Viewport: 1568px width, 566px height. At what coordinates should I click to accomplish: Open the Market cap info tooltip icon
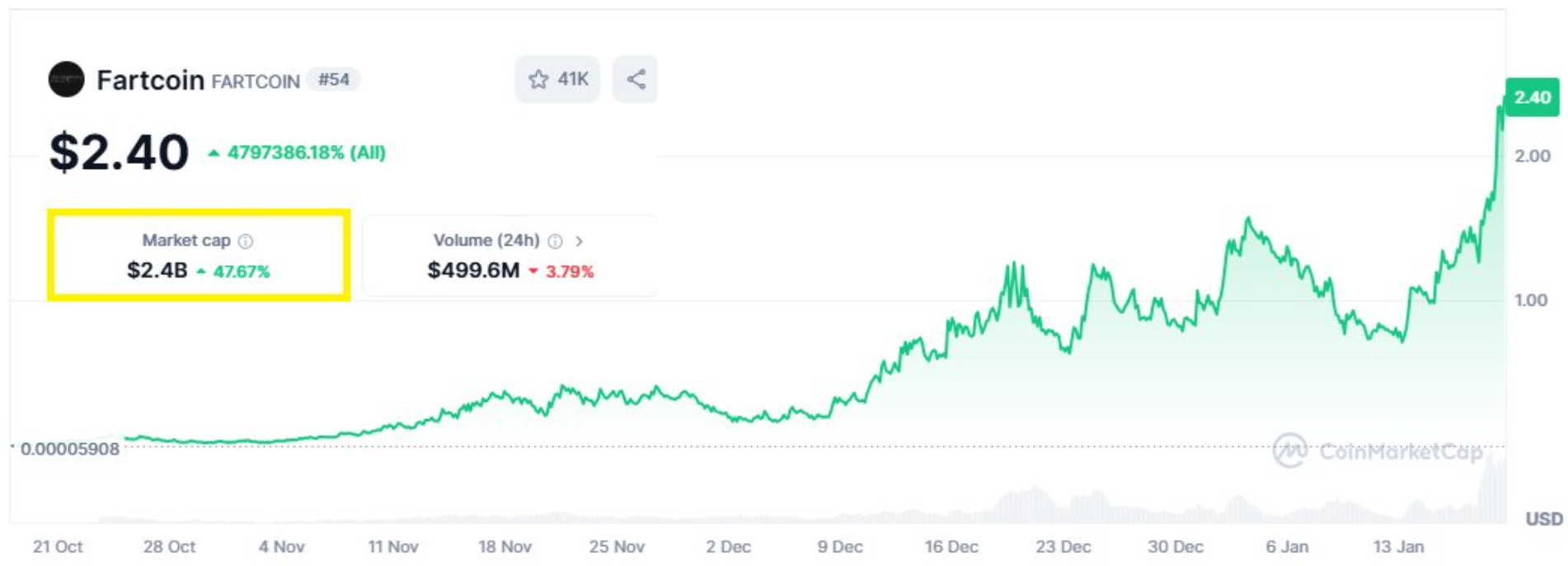click(246, 241)
